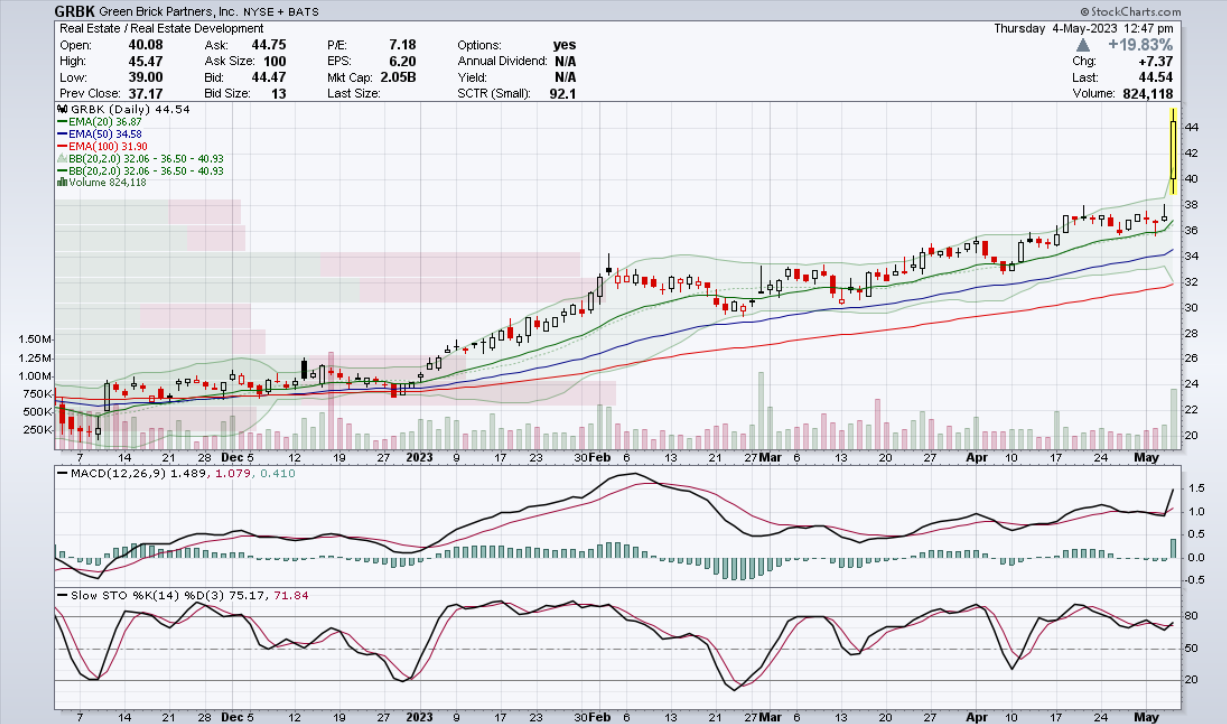The height and width of the screenshot is (724, 1227).
Task: Click the Real Estate / Real Estate Development sector line
Action: tap(161, 29)
